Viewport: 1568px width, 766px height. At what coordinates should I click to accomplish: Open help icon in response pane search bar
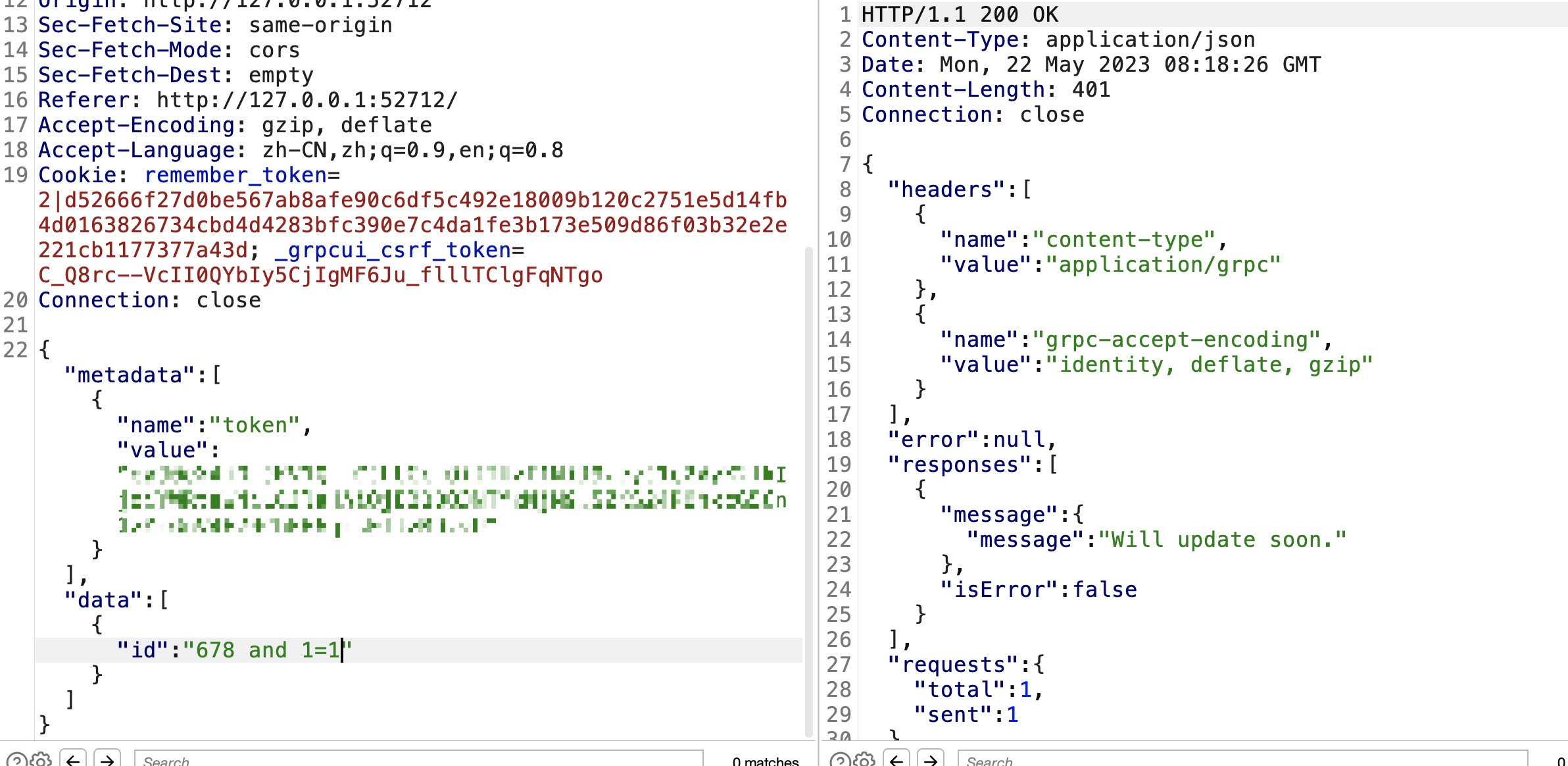pos(839,760)
